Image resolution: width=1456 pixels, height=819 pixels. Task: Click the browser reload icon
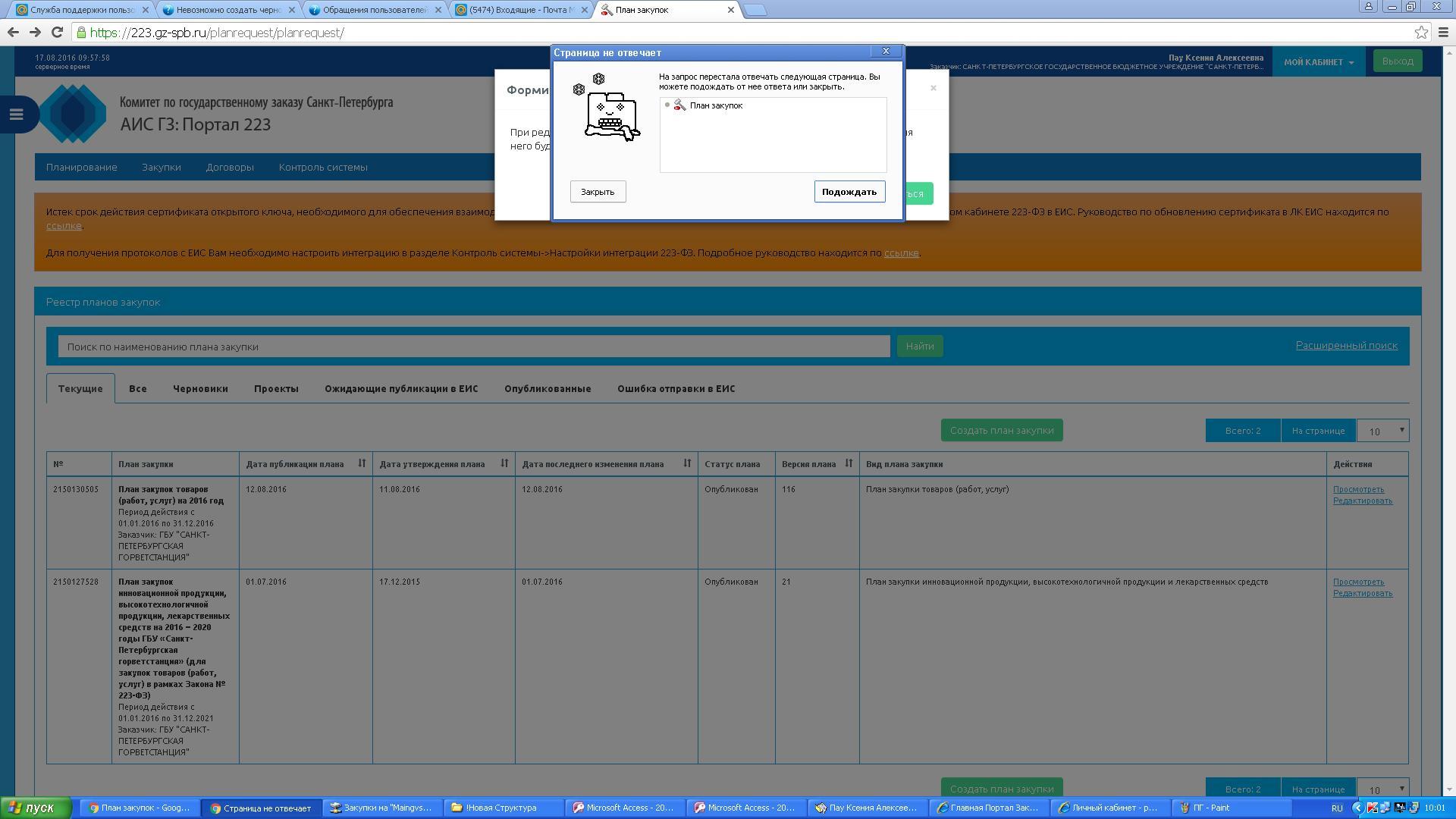[57, 32]
